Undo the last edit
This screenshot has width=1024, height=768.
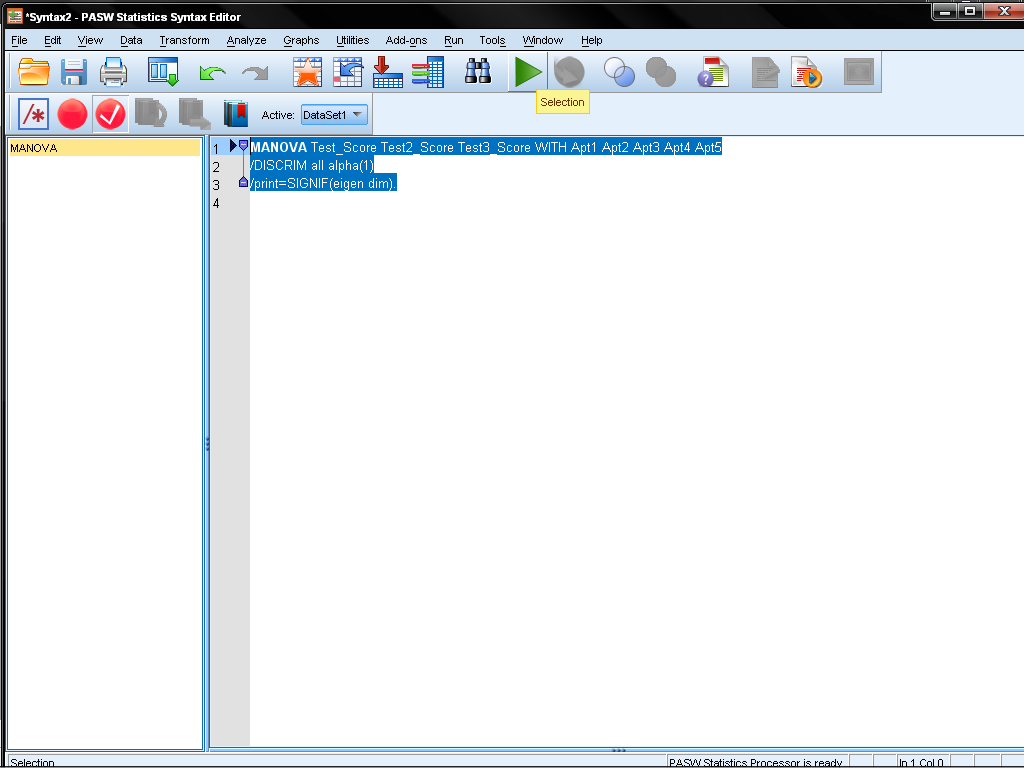[212, 72]
